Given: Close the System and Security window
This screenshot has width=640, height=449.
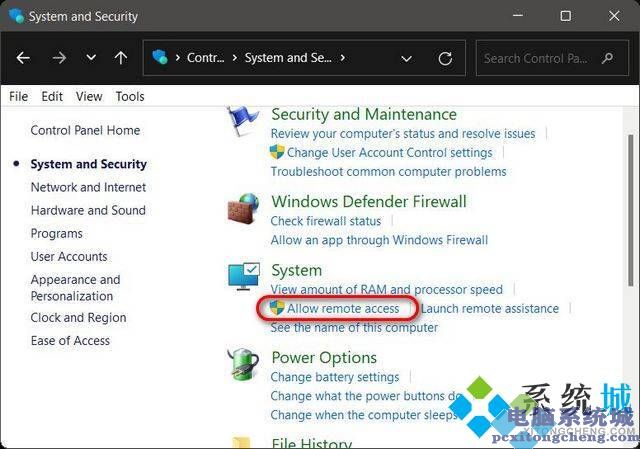Looking at the screenshot, I should click(614, 16).
